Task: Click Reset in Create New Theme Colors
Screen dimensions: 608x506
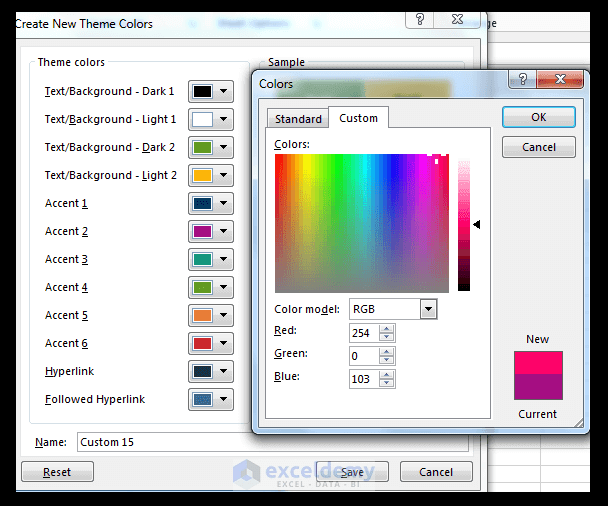Action: (57, 472)
